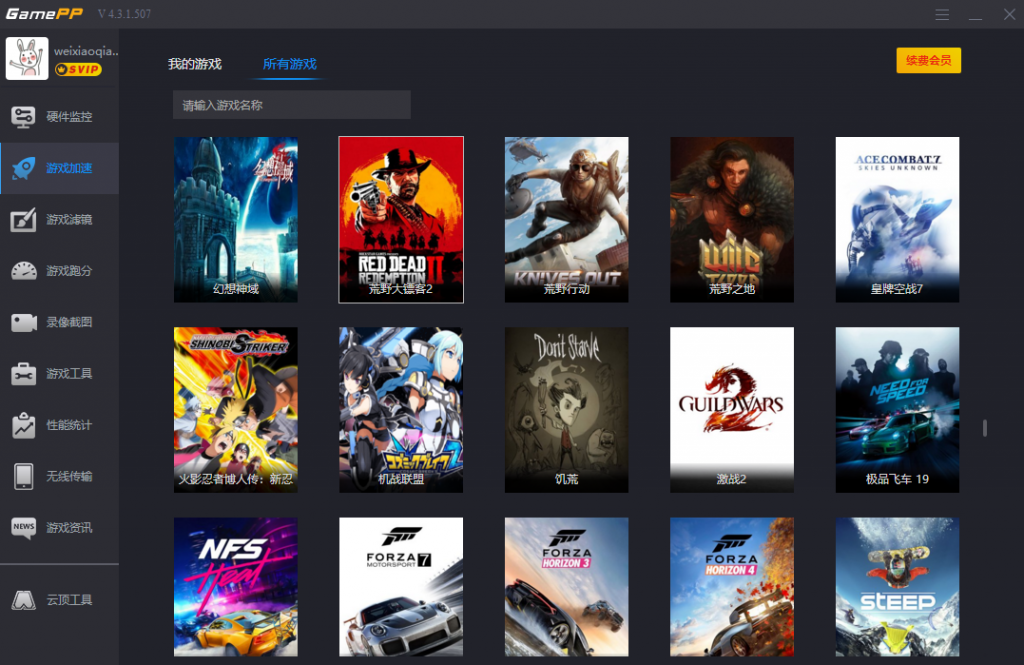The height and width of the screenshot is (665, 1024).
Task: Pick the Forza Horizon 4 cover
Action: 732,587
